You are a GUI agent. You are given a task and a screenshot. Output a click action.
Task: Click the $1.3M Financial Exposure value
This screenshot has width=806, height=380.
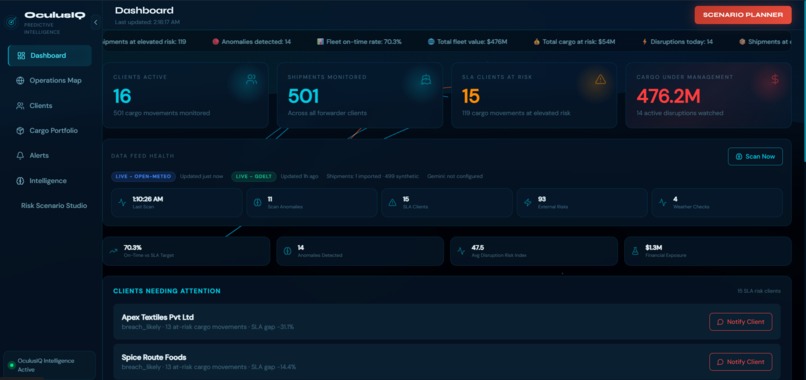653,248
